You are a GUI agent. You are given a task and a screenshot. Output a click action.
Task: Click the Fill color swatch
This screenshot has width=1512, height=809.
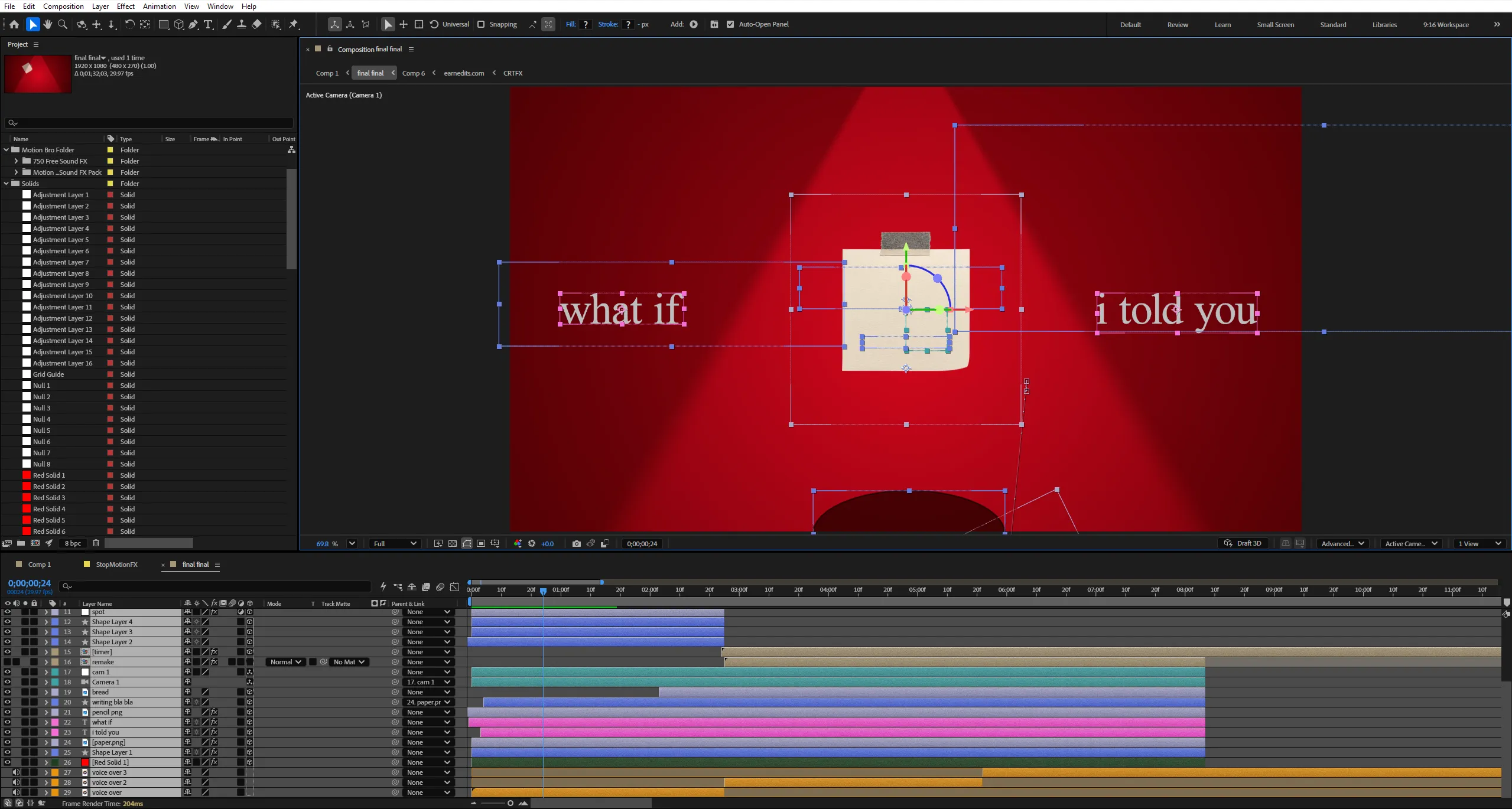coord(586,24)
